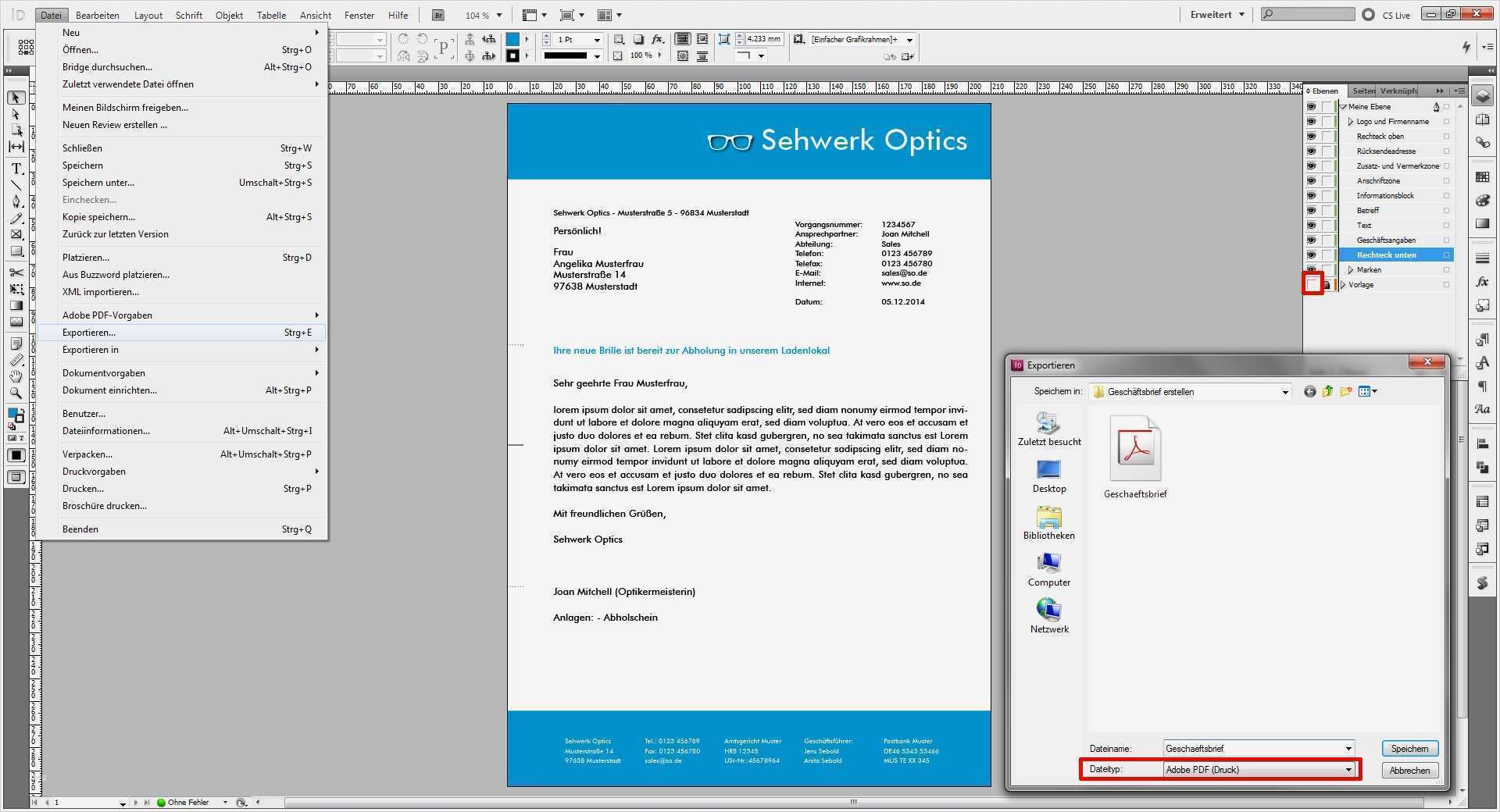Select the Zoom tool
Image resolution: width=1500 pixels, height=812 pixels.
tap(16, 393)
